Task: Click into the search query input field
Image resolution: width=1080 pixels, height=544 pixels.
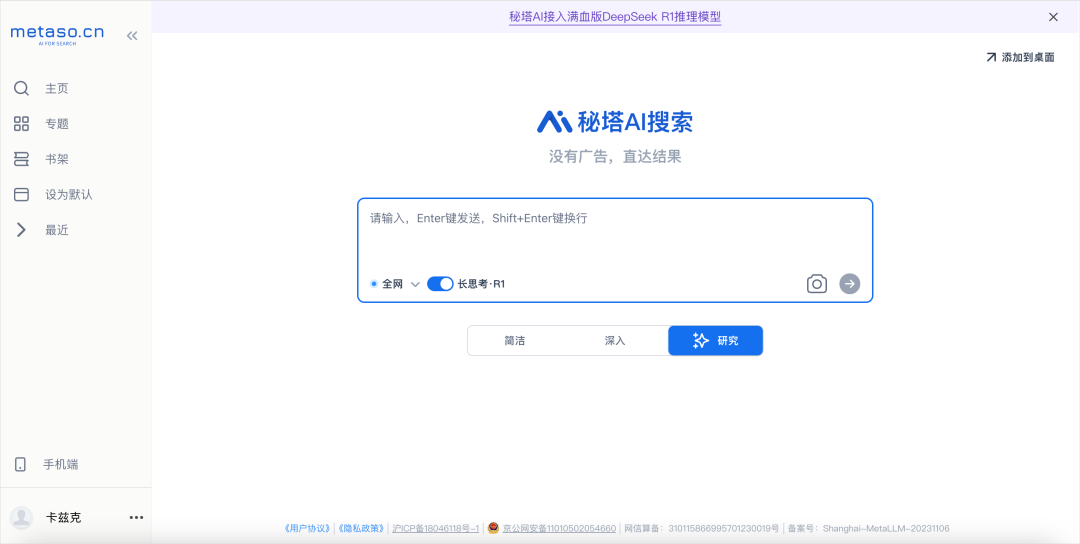Action: [614, 234]
